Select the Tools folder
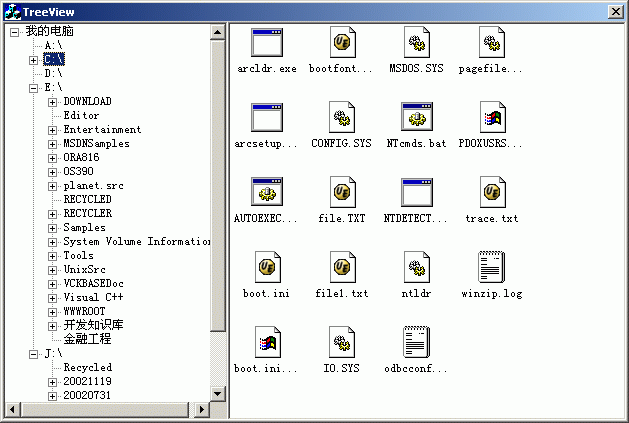 pyautogui.click(x=78, y=256)
